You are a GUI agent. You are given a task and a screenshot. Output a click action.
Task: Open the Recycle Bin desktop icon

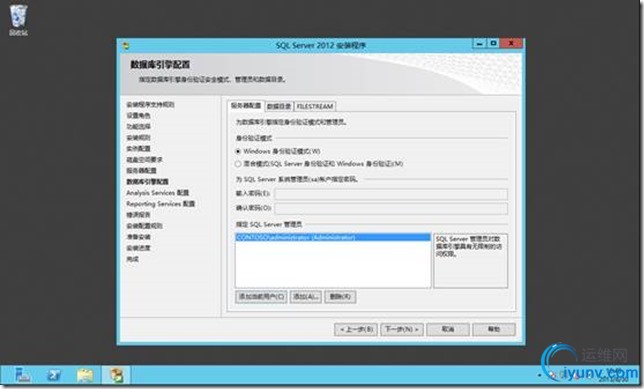coord(18,20)
